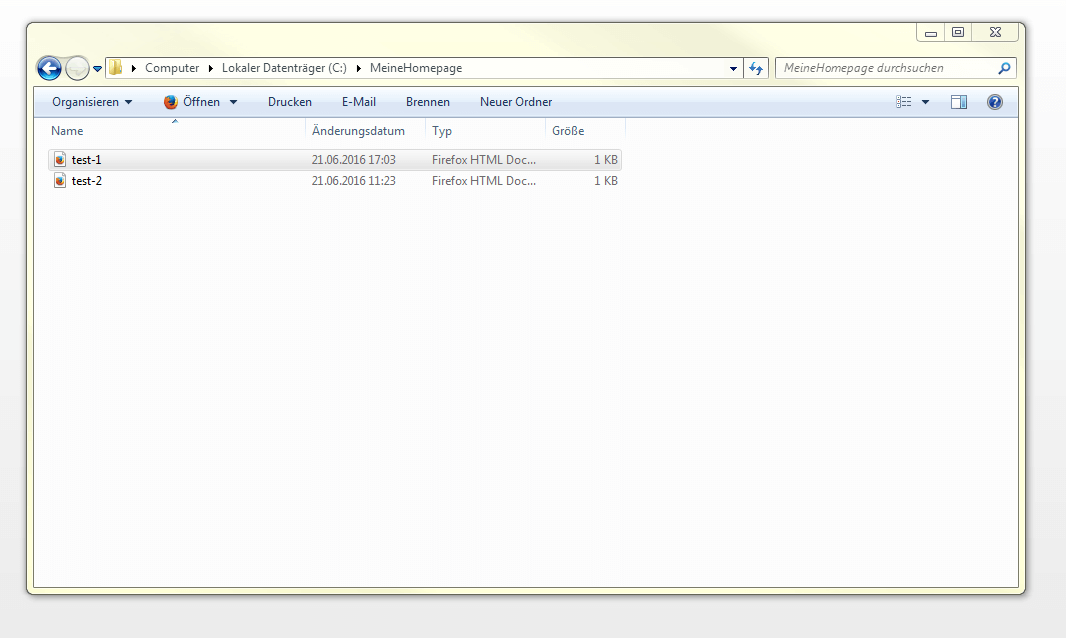The height and width of the screenshot is (638, 1066).
Task: Open the Help question mark icon
Action: tap(994, 102)
